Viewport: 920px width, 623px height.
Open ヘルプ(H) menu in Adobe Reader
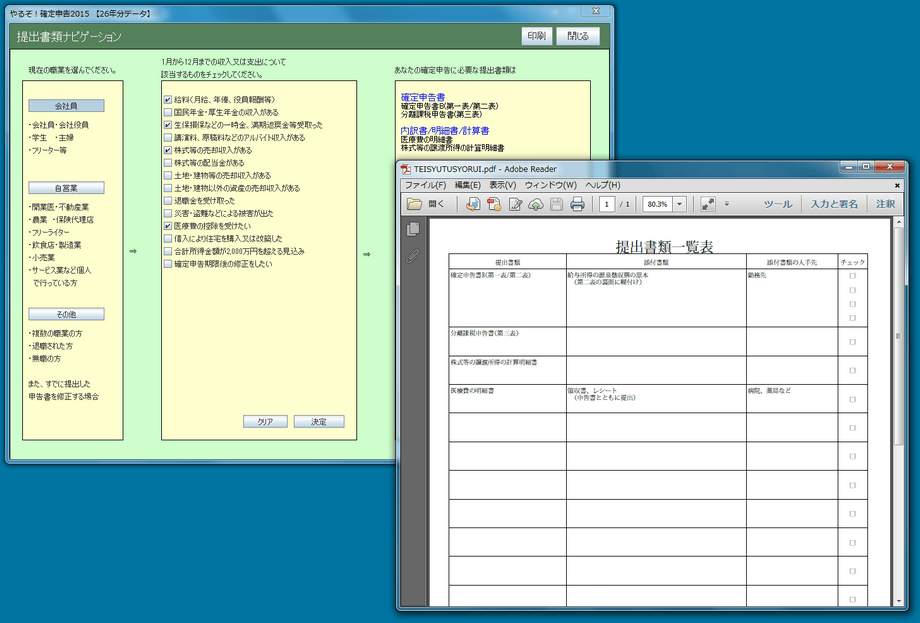click(x=603, y=185)
